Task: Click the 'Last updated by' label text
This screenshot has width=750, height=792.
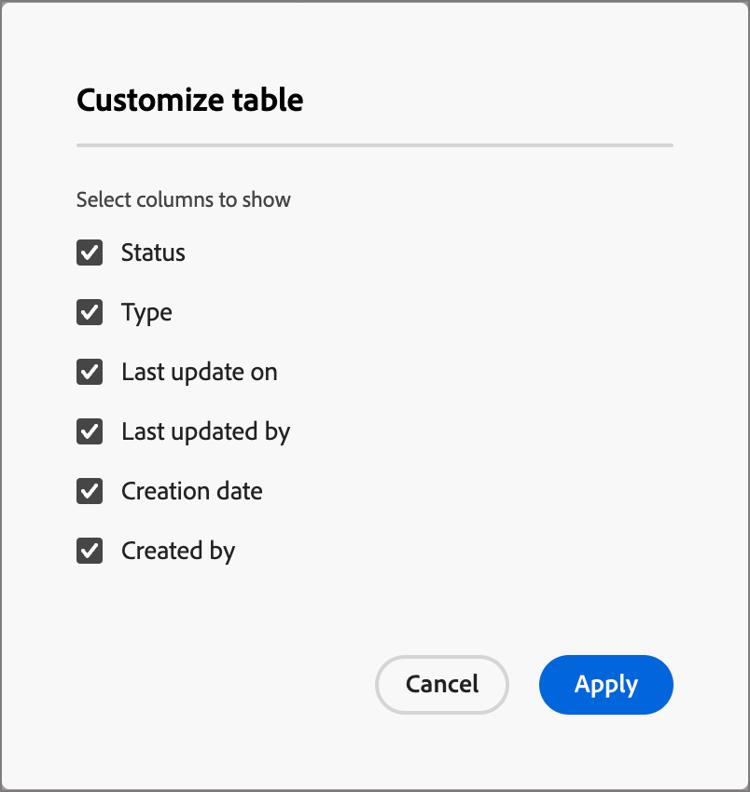Action: pos(205,432)
